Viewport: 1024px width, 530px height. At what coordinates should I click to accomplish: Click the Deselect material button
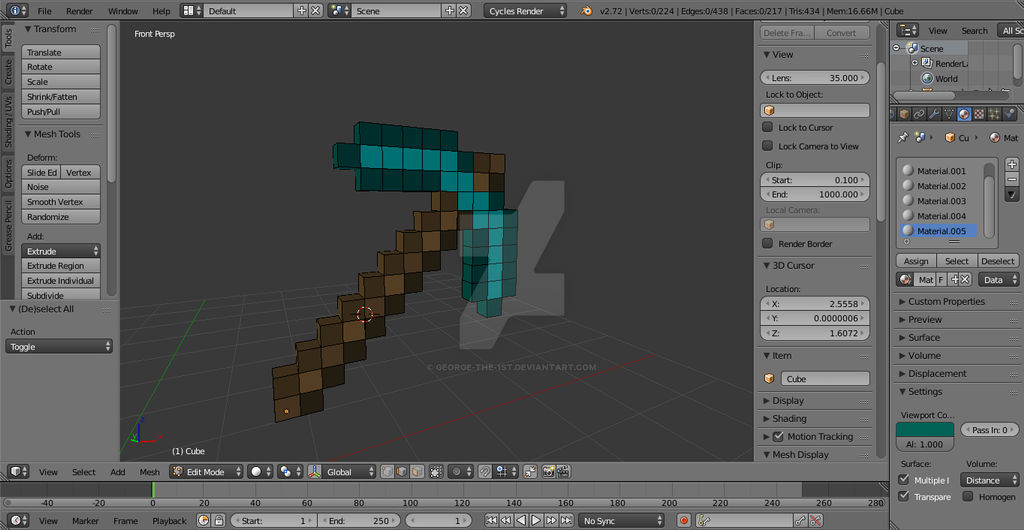point(998,260)
